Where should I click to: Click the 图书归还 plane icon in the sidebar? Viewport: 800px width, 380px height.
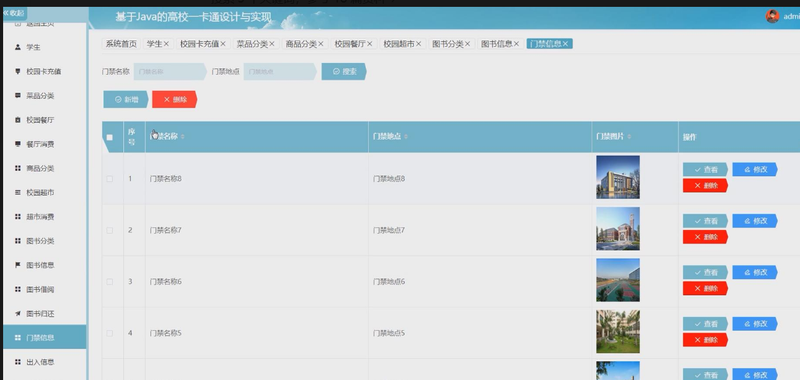point(18,314)
